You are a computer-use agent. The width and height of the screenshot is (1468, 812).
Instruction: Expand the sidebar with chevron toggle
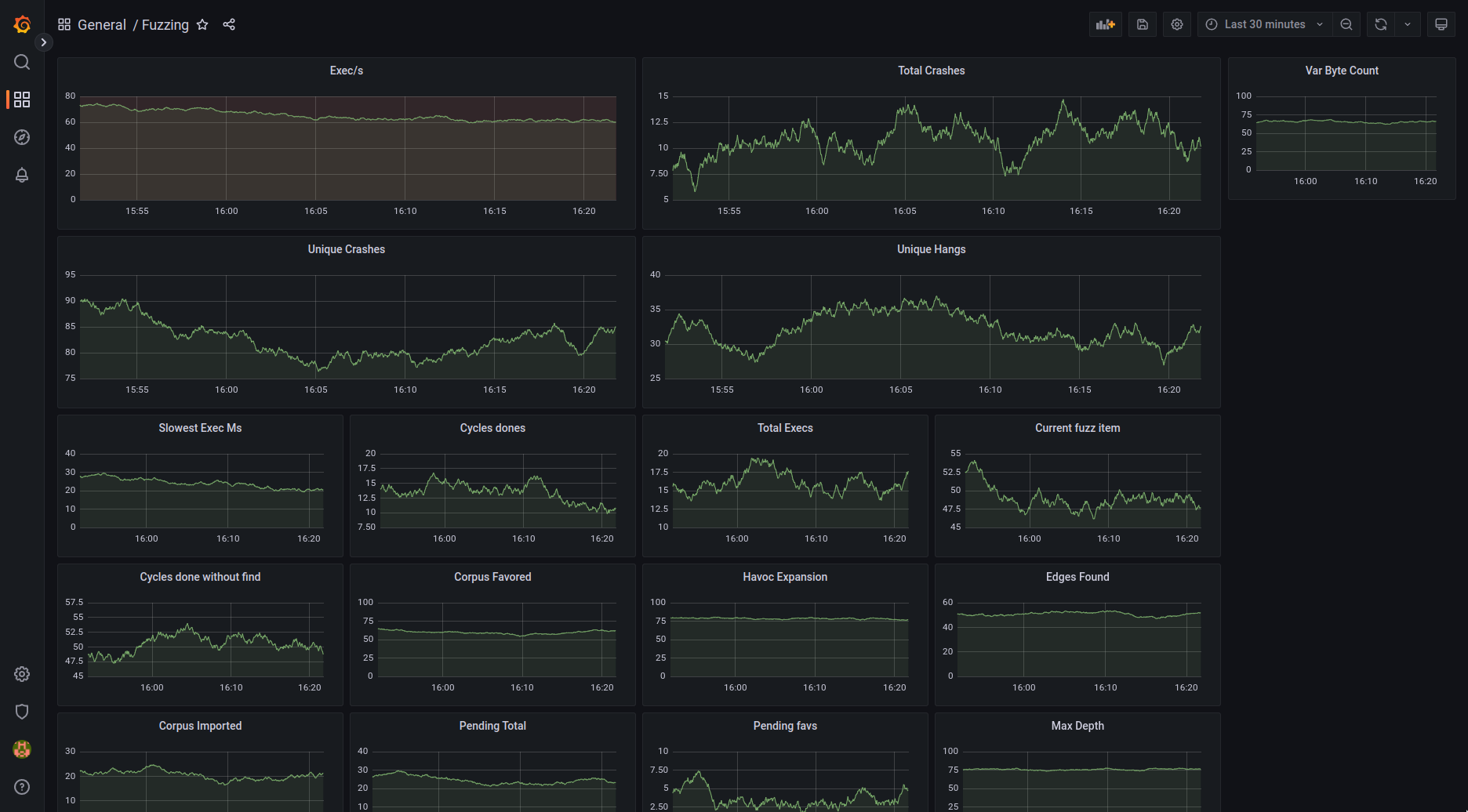(x=44, y=42)
